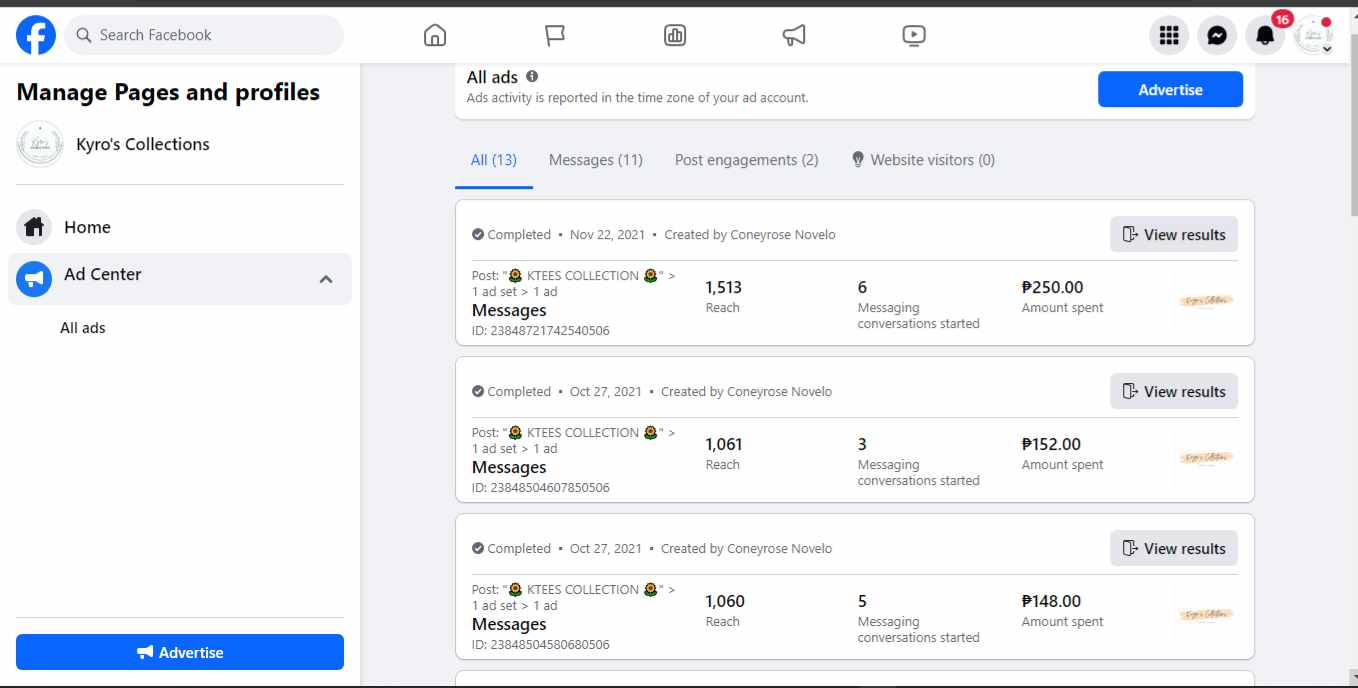
Task: Click Completed check icon on ad with 1,061 reach
Action: click(478, 392)
